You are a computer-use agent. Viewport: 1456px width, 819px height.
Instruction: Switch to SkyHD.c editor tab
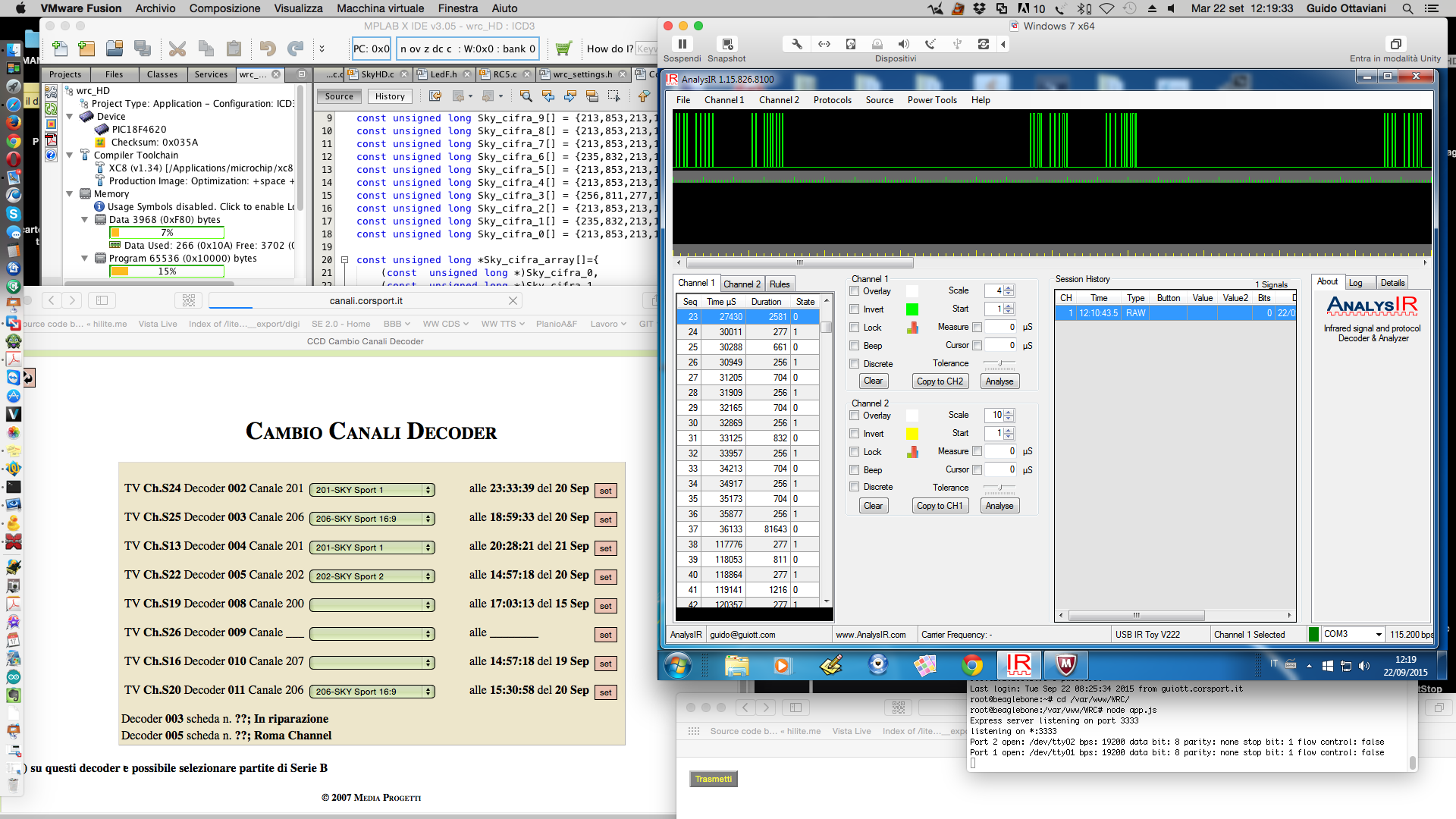(378, 74)
